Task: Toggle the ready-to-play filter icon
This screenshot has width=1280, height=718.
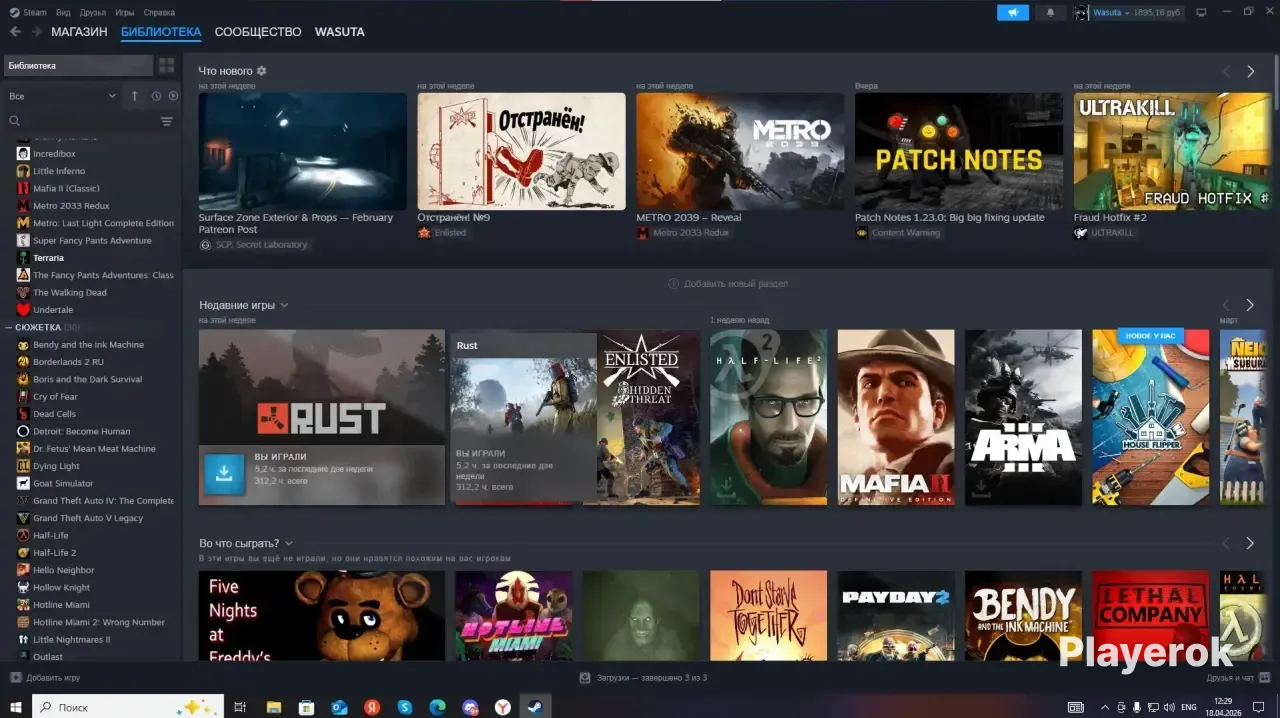Action: pos(173,96)
